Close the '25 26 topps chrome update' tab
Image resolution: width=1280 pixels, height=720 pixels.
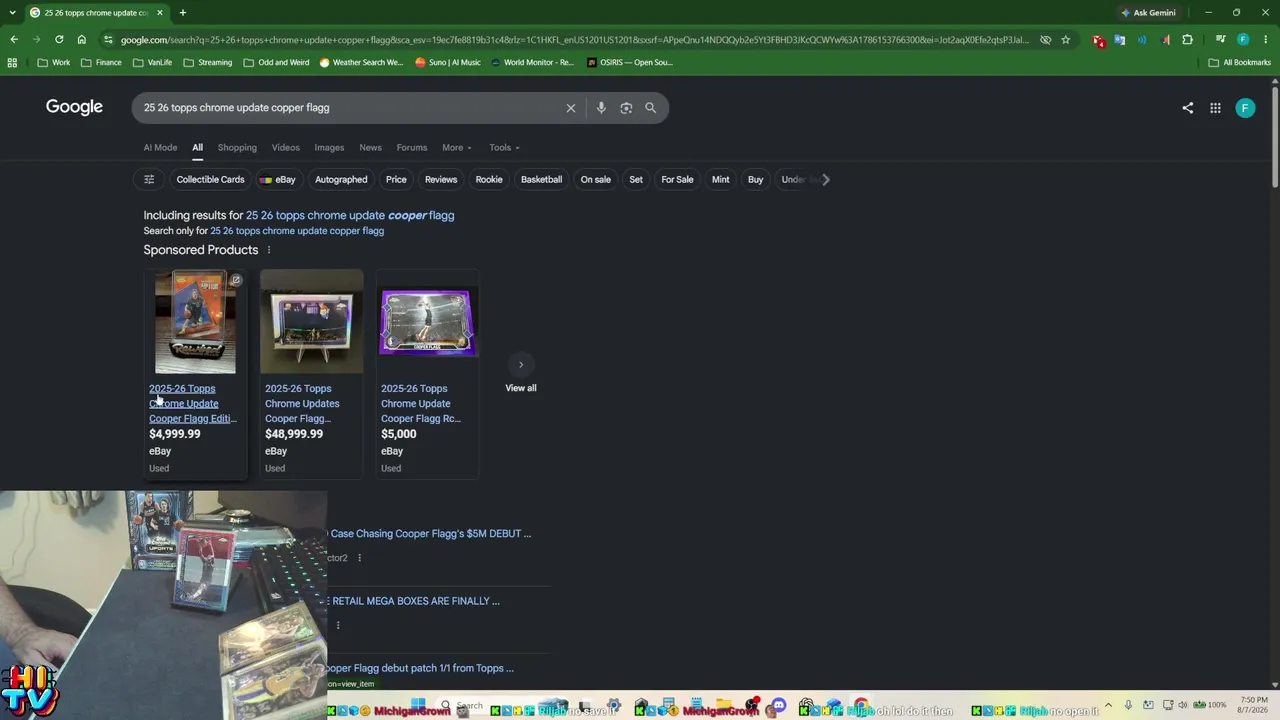pos(160,13)
